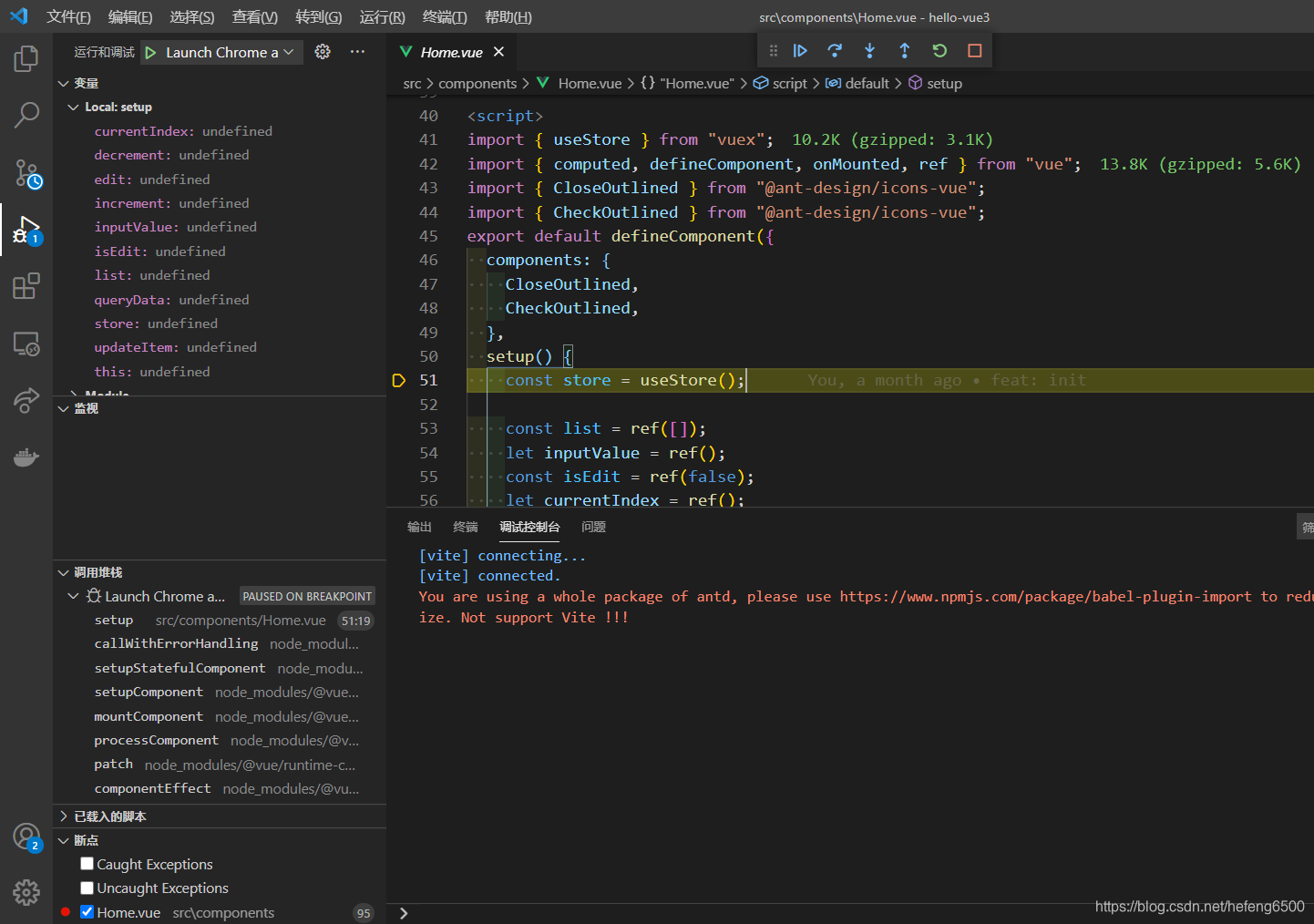This screenshot has width=1314, height=924.
Task: Open launch.json via the gear icon
Action: [x=323, y=52]
